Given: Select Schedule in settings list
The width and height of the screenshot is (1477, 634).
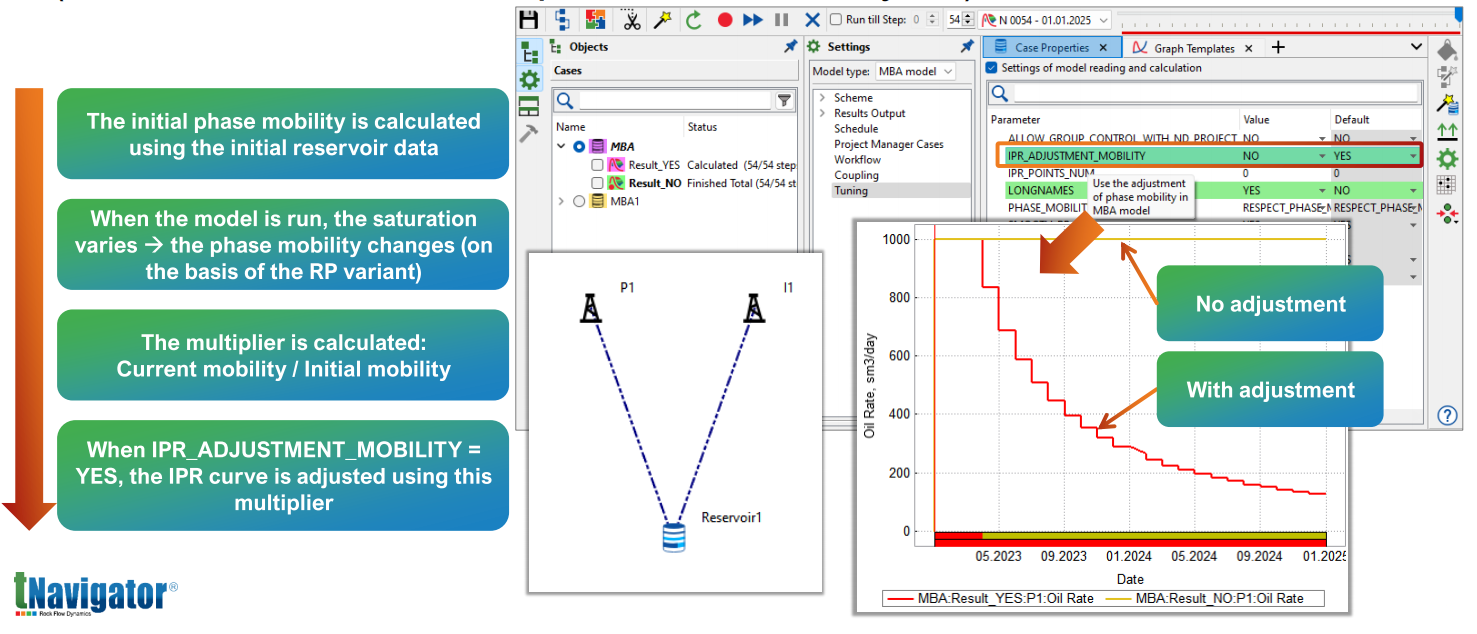Looking at the screenshot, I should (x=856, y=129).
